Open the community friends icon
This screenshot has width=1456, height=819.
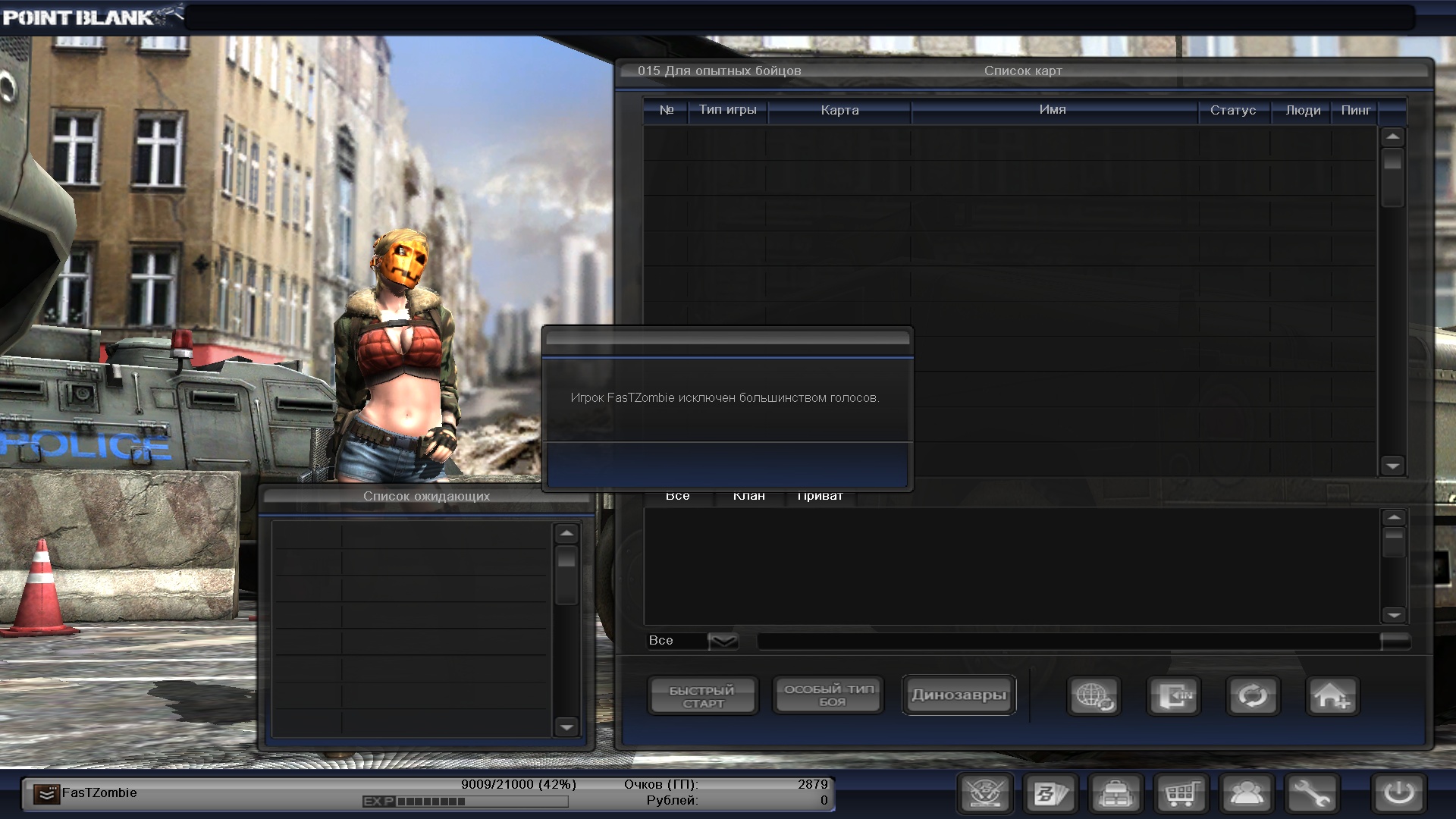click(x=1247, y=794)
